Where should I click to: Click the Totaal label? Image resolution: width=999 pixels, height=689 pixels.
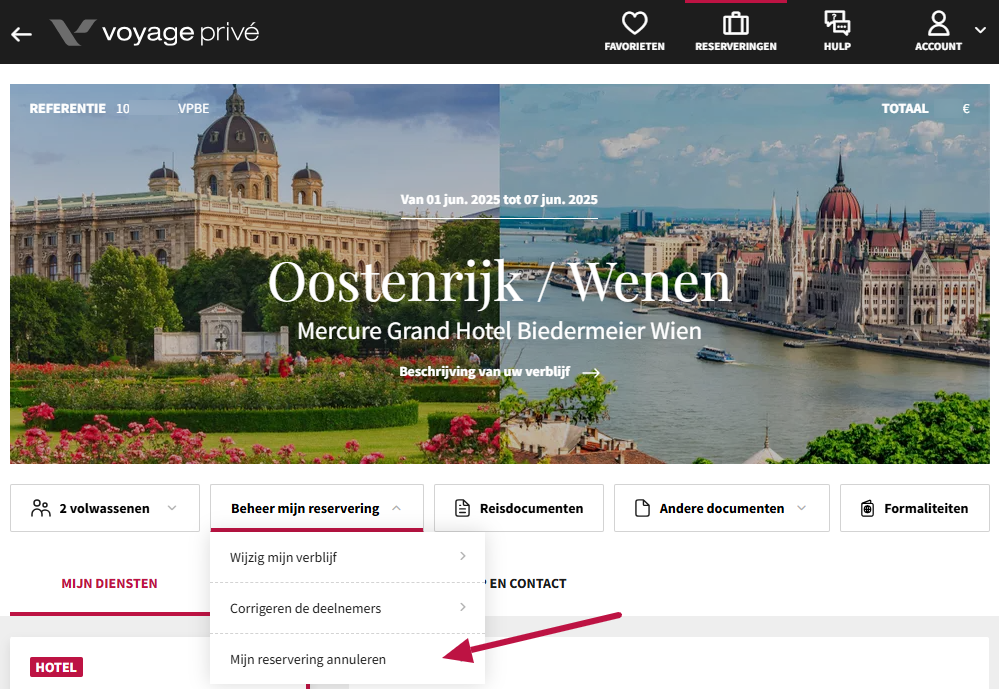coord(905,108)
